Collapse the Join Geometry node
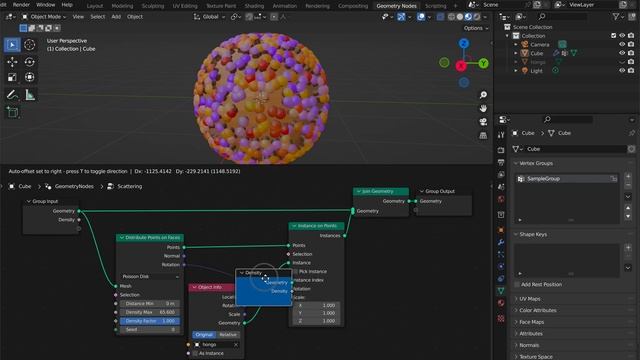640x360 pixels. coord(359,191)
